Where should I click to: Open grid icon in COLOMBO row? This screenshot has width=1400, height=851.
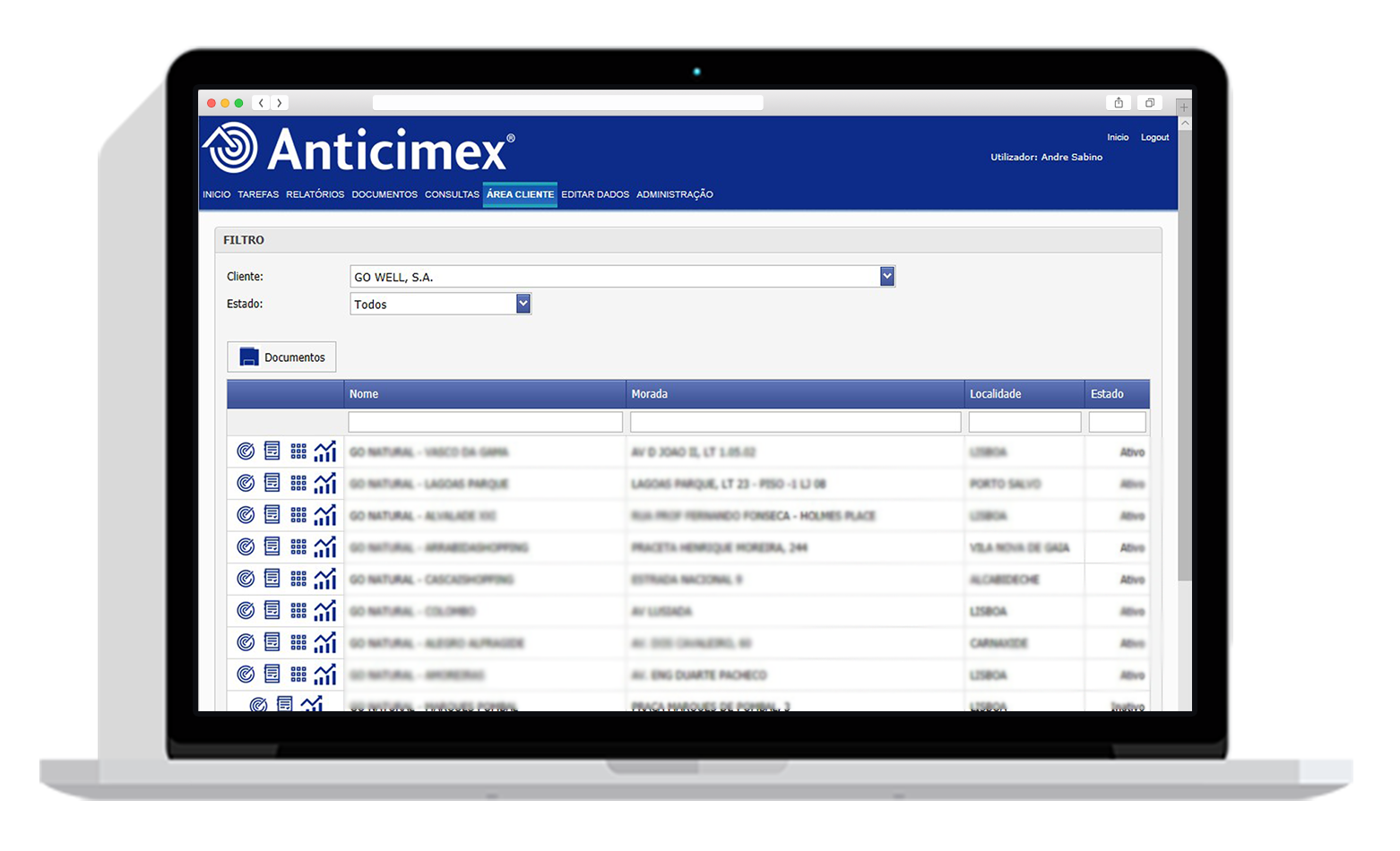point(298,611)
